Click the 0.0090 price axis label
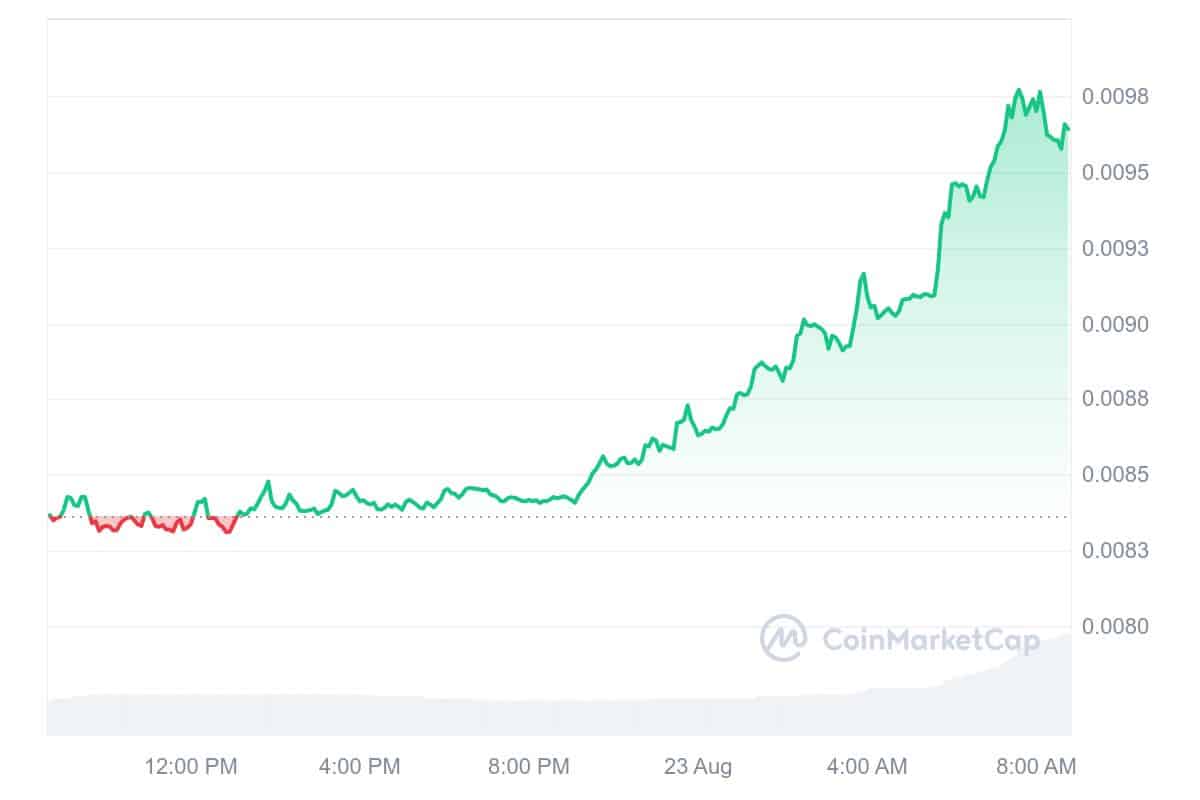This screenshot has width=1200, height=800. (1115, 324)
